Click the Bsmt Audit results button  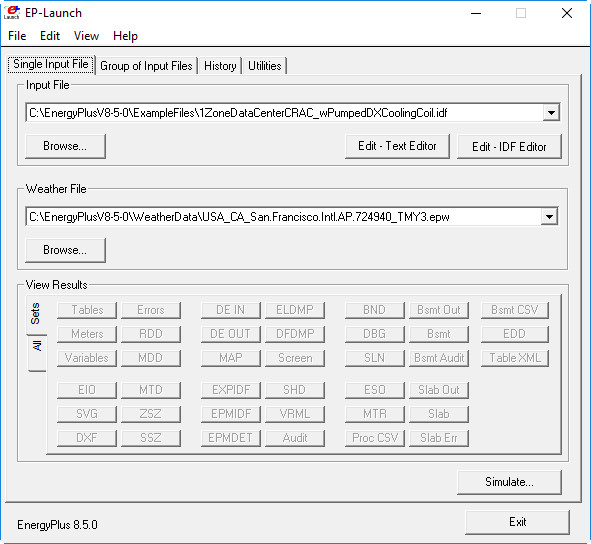pos(439,358)
